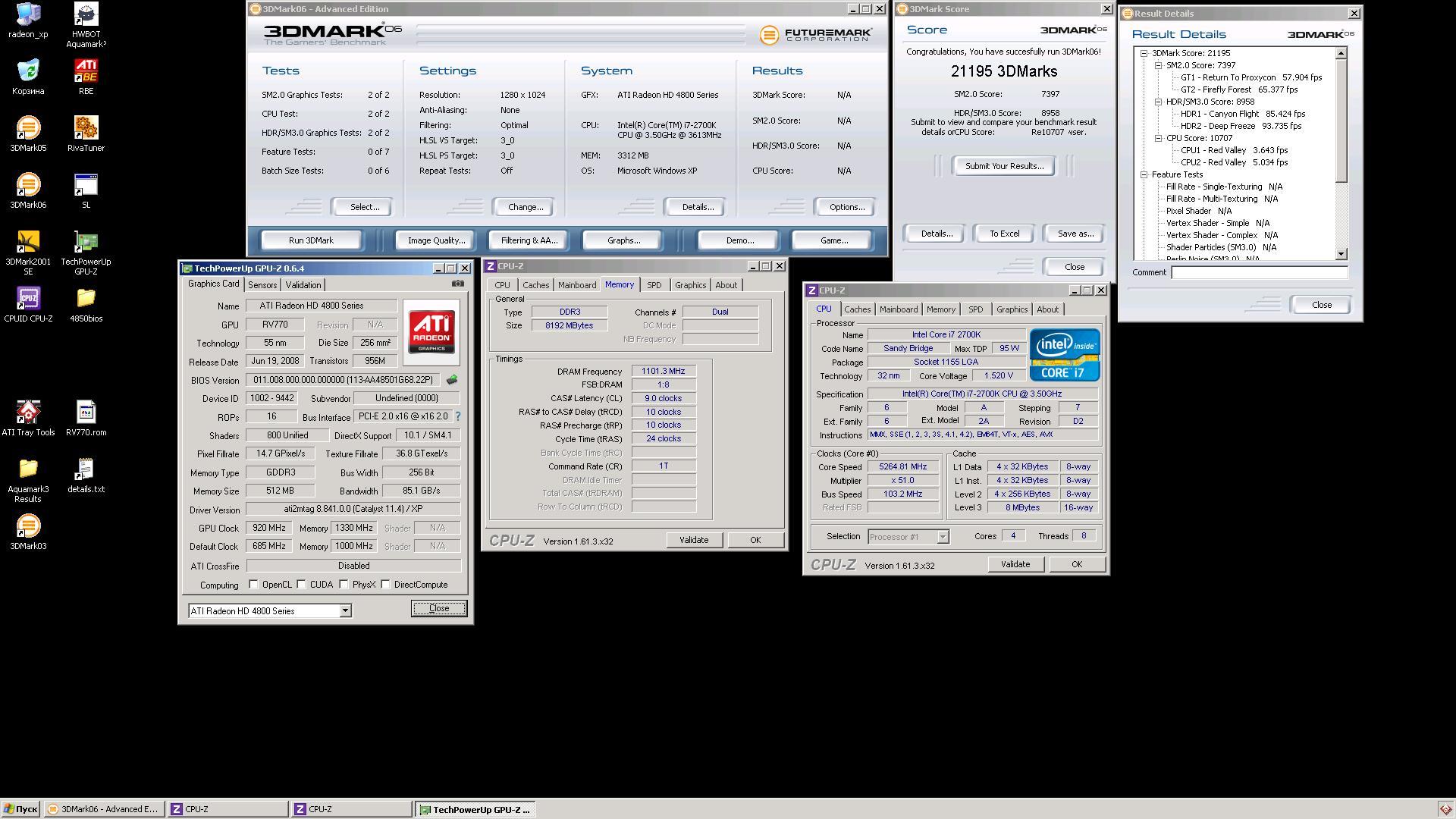
Task: Click Image Quality button in 3DMark06
Action: click(x=436, y=240)
